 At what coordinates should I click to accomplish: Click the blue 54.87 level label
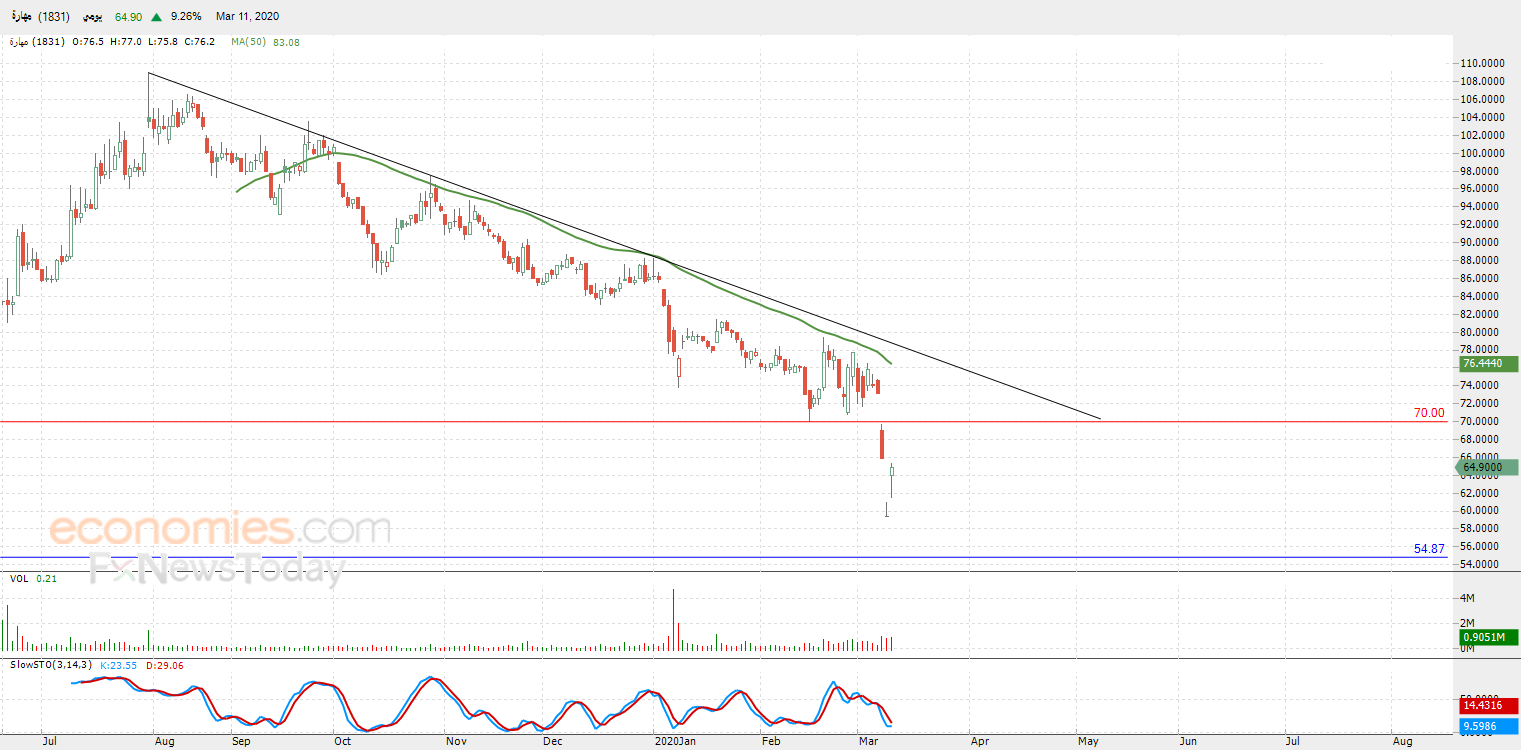coord(1430,549)
